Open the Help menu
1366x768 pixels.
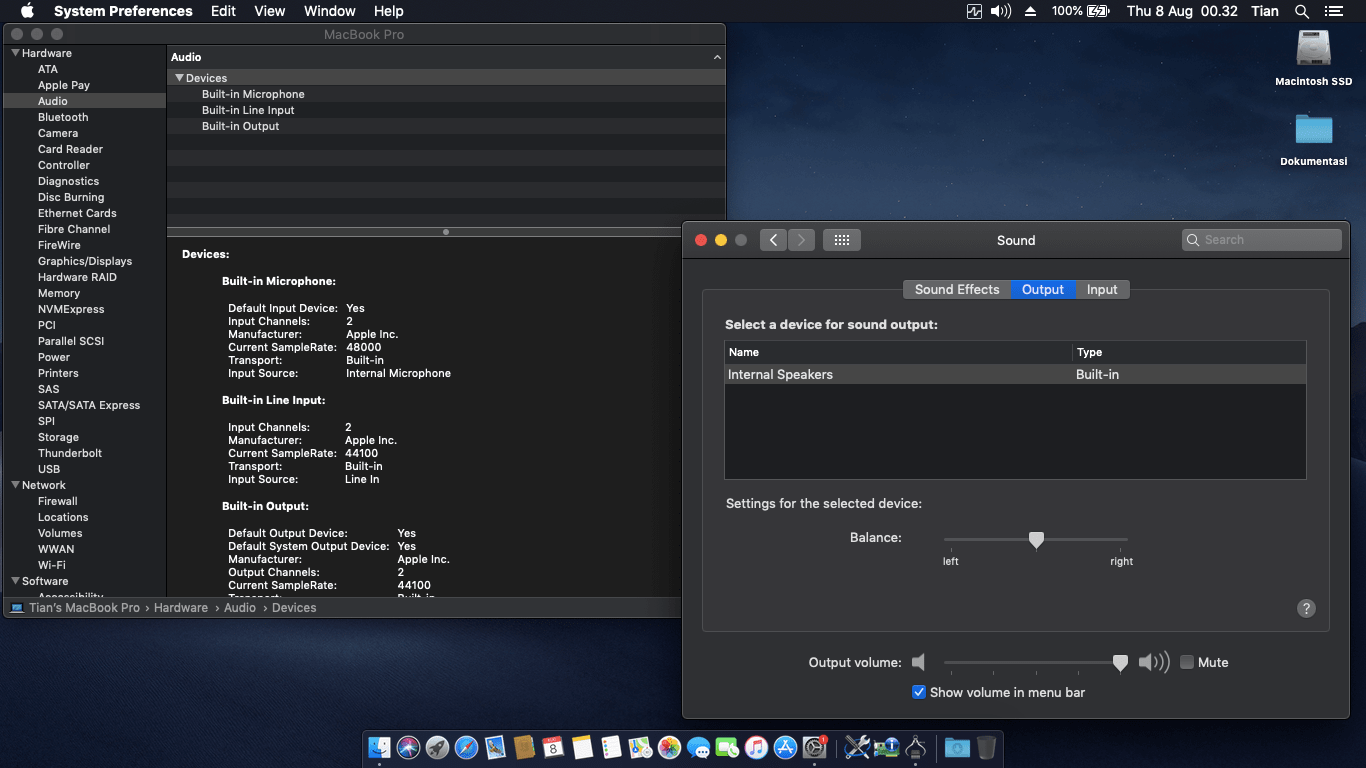(389, 11)
